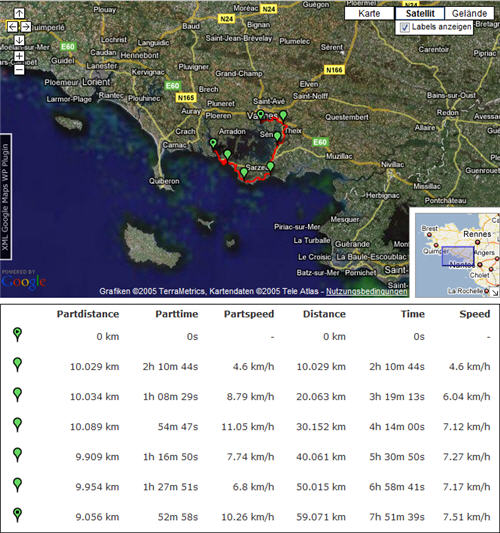
Task: Collapse the overview map with corner arrow
Action: 495,293
